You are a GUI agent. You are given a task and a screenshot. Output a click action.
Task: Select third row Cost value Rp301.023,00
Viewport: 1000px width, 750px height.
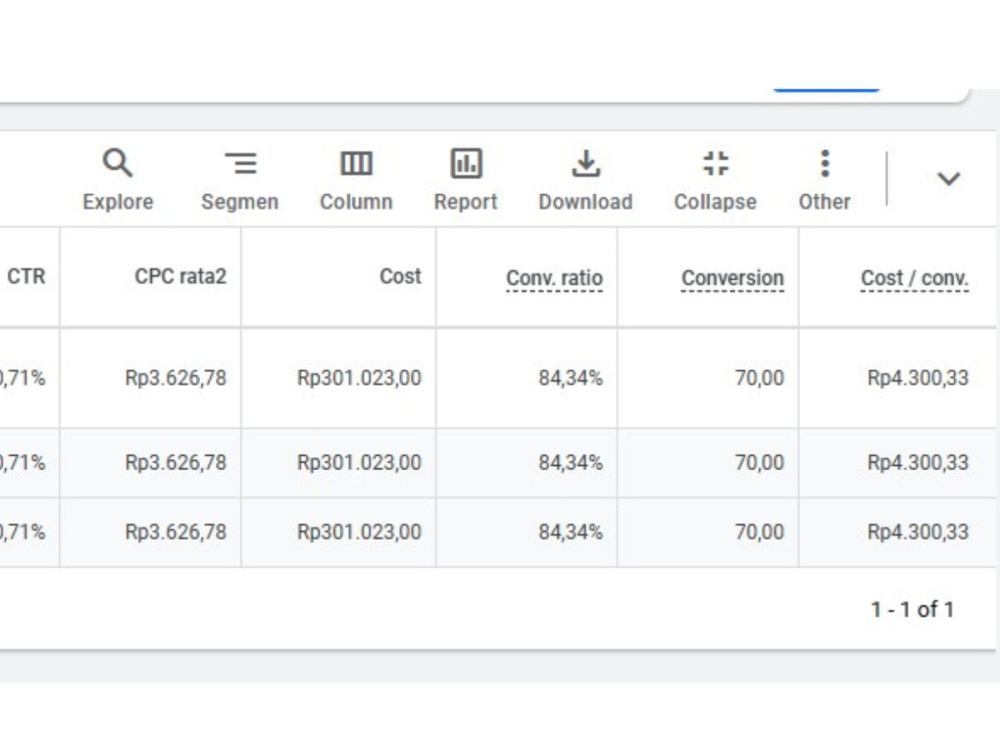(x=359, y=532)
